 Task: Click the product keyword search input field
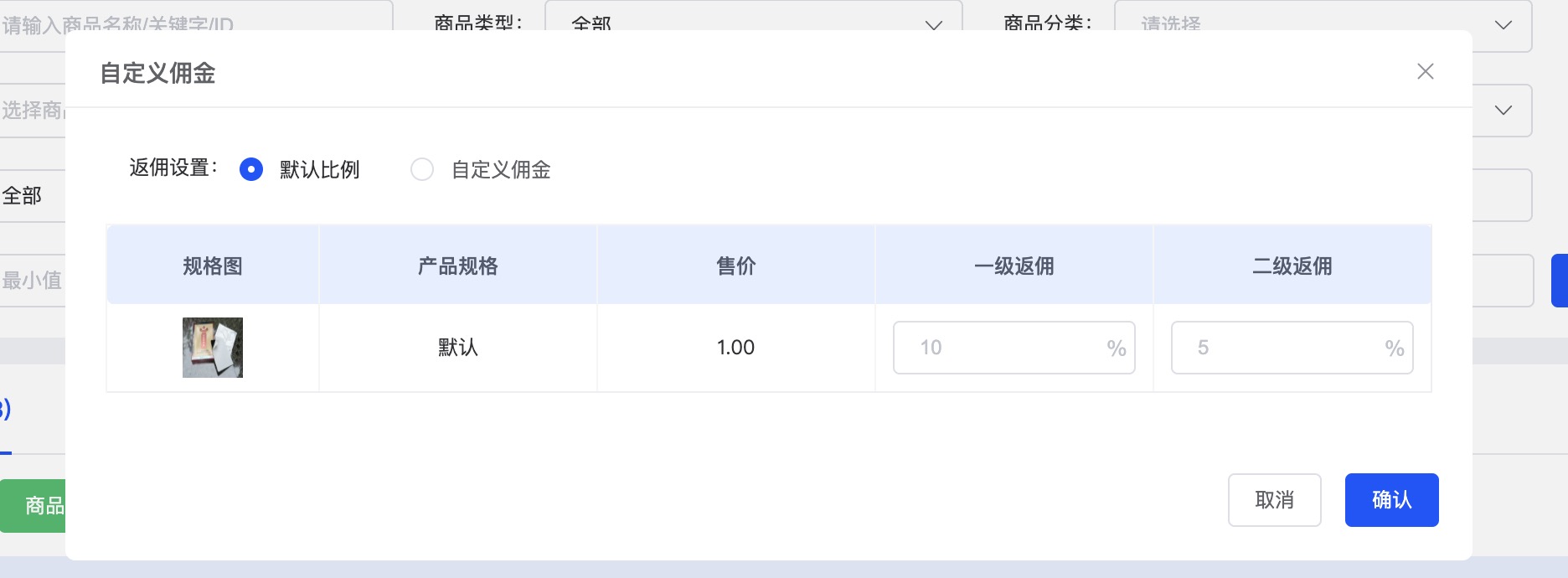(196, 25)
